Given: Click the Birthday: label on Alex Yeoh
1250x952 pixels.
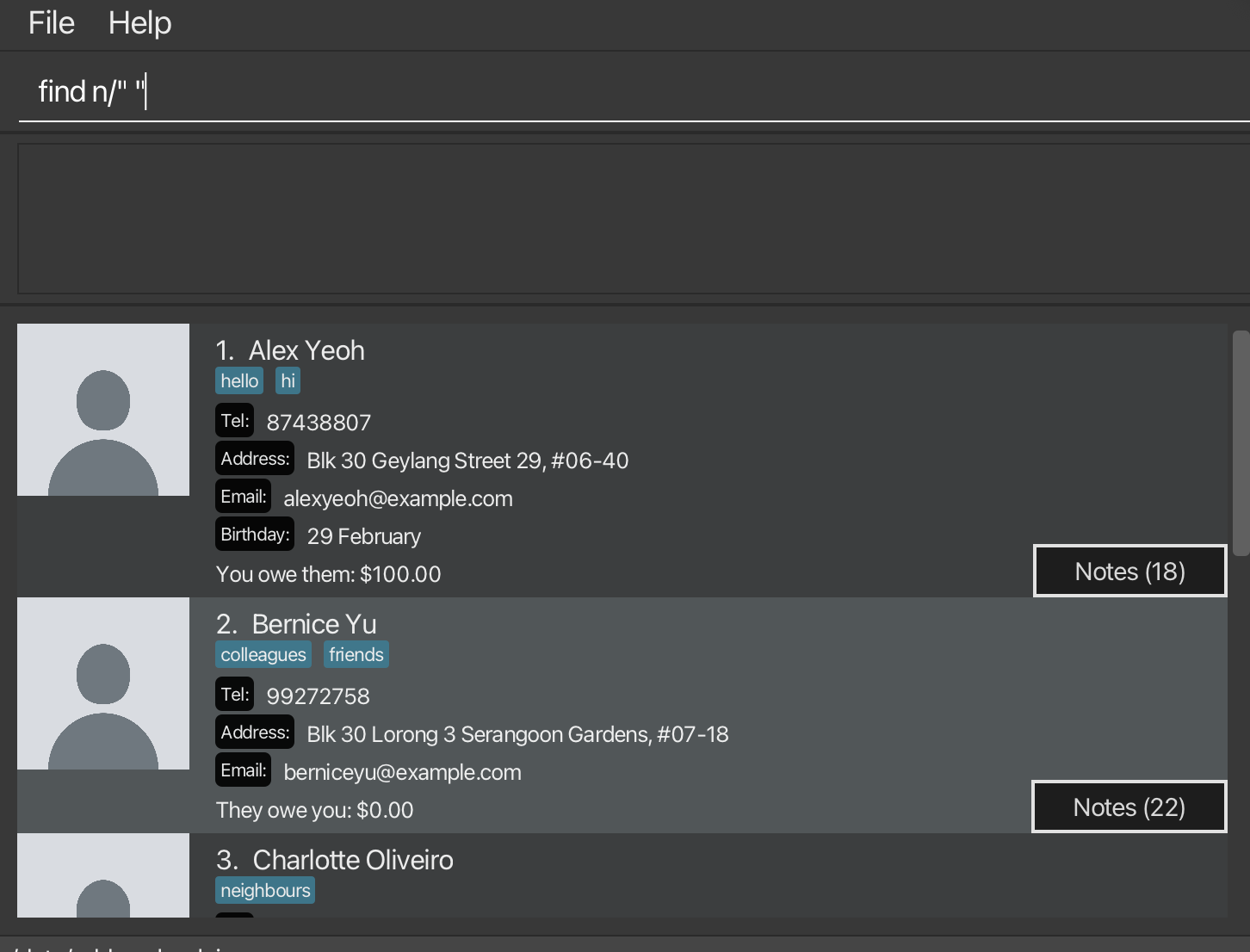Looking at the screenshot, I should [255, 535].
